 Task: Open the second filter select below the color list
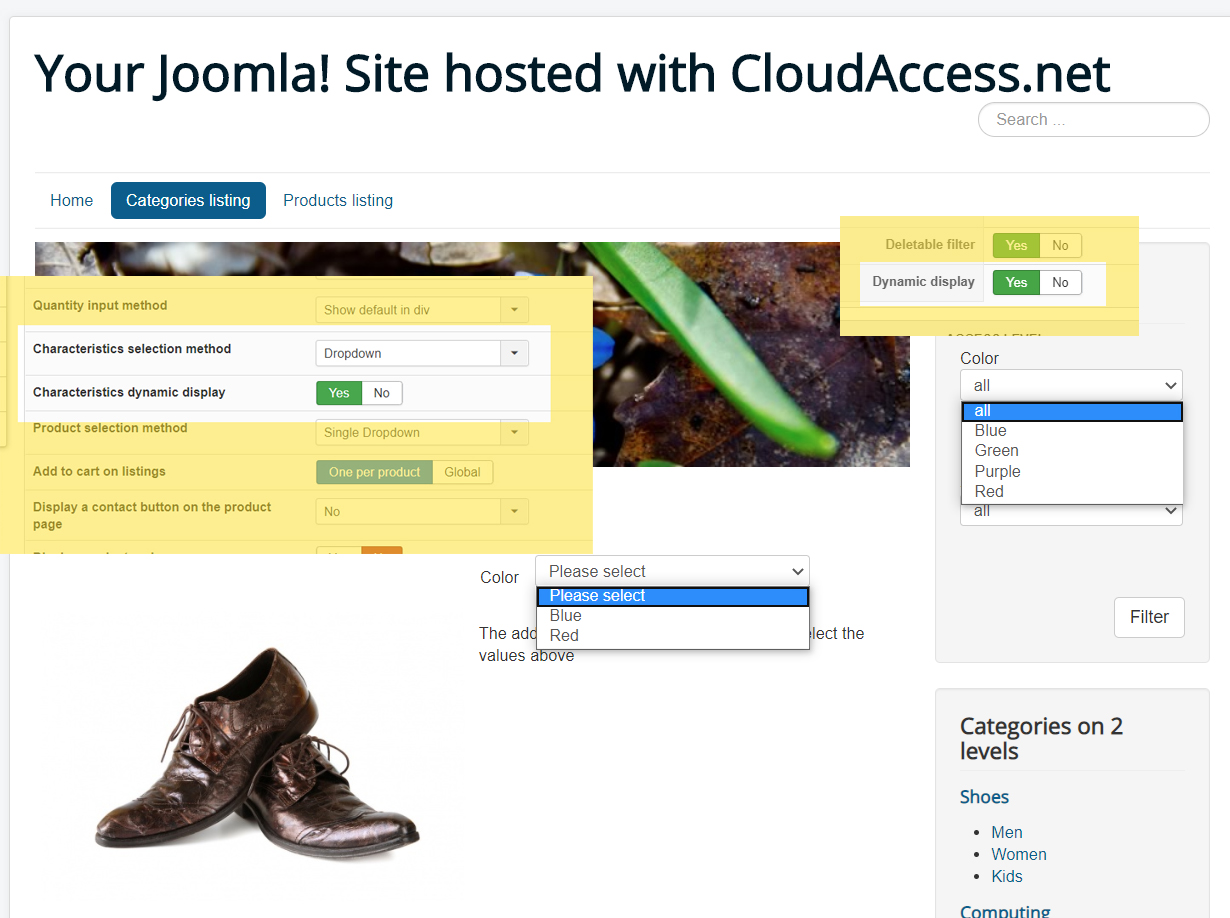(1071, 514)
